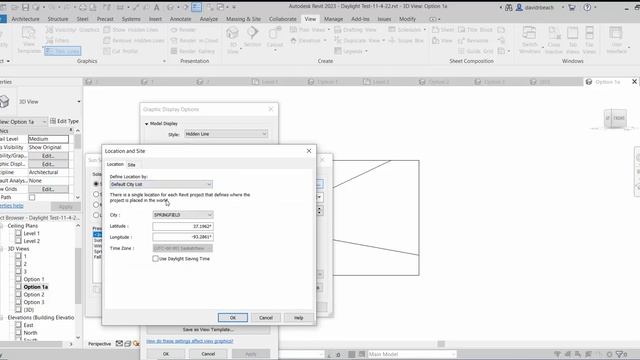Open the City dropdown showing SPRINGFIELD
The image size is (640, 360).
tap(183, 215)
